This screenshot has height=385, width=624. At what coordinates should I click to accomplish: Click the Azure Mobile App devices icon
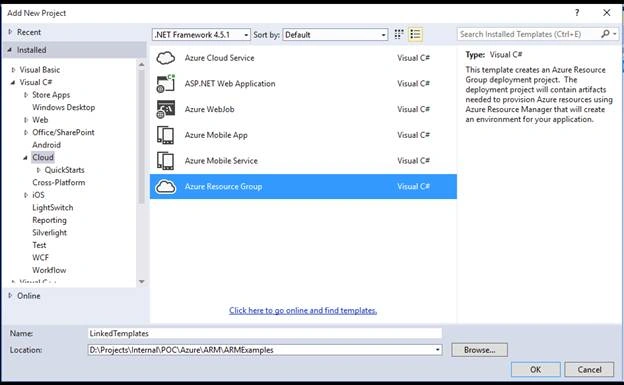pos(166,135)
